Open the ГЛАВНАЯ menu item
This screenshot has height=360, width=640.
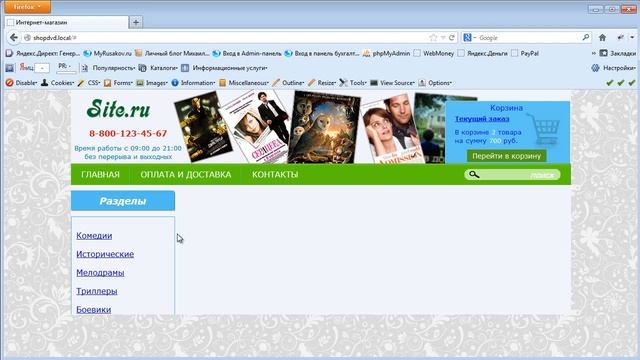[x=100, y=174]
